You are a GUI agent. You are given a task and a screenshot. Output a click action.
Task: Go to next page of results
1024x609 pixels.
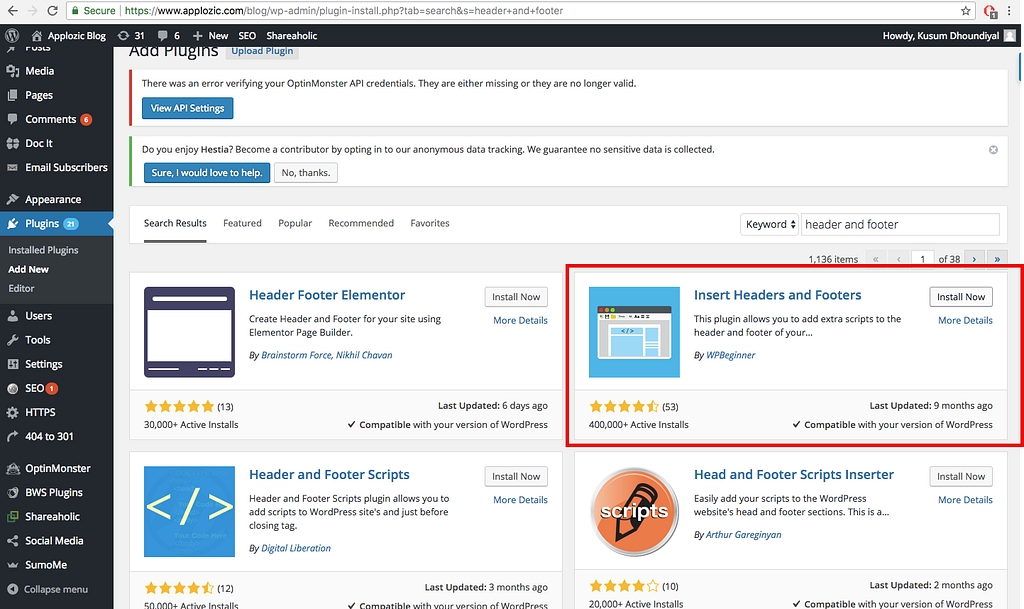click(973, 259)
